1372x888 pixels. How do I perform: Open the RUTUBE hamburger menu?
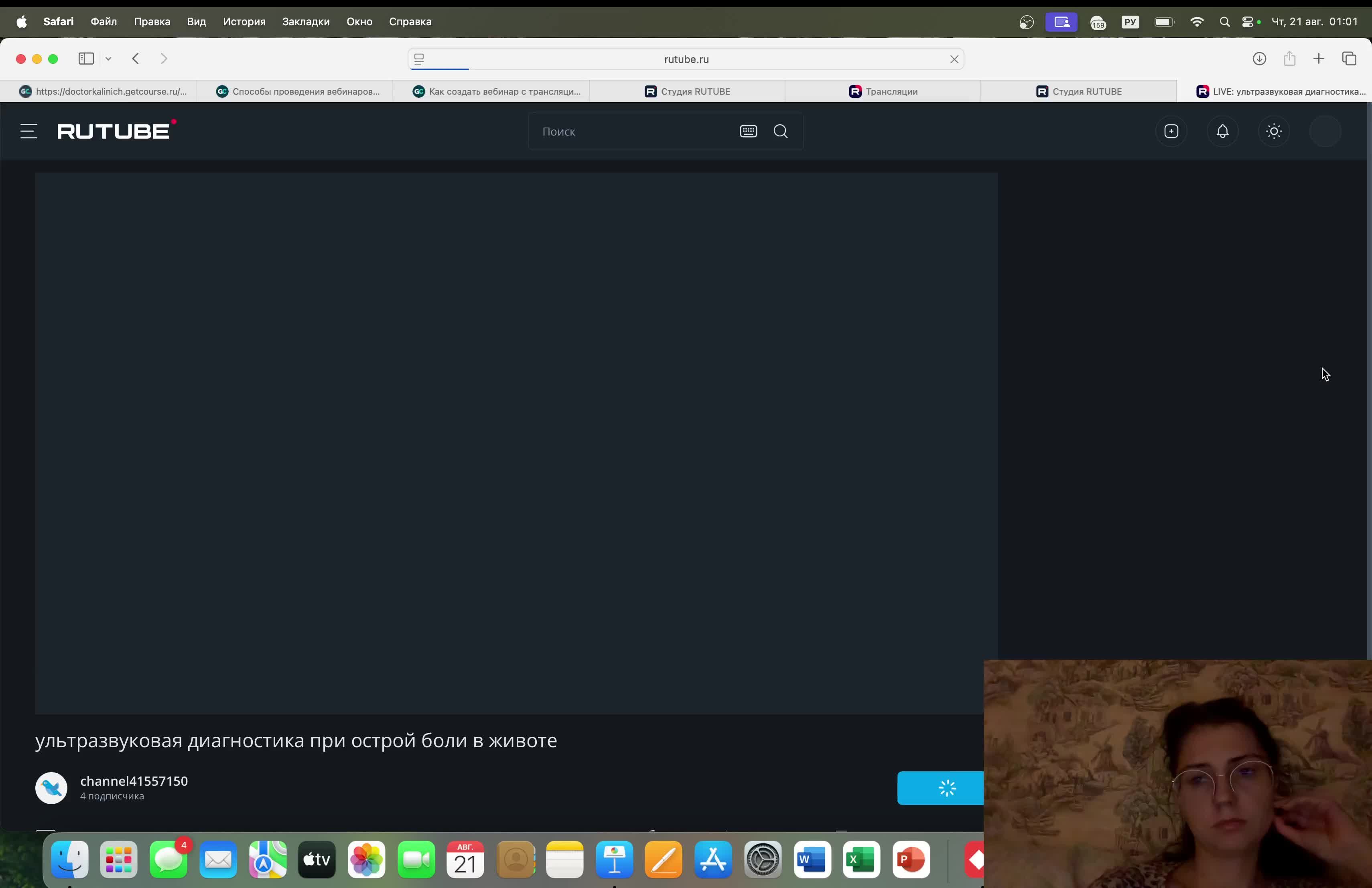29,132
